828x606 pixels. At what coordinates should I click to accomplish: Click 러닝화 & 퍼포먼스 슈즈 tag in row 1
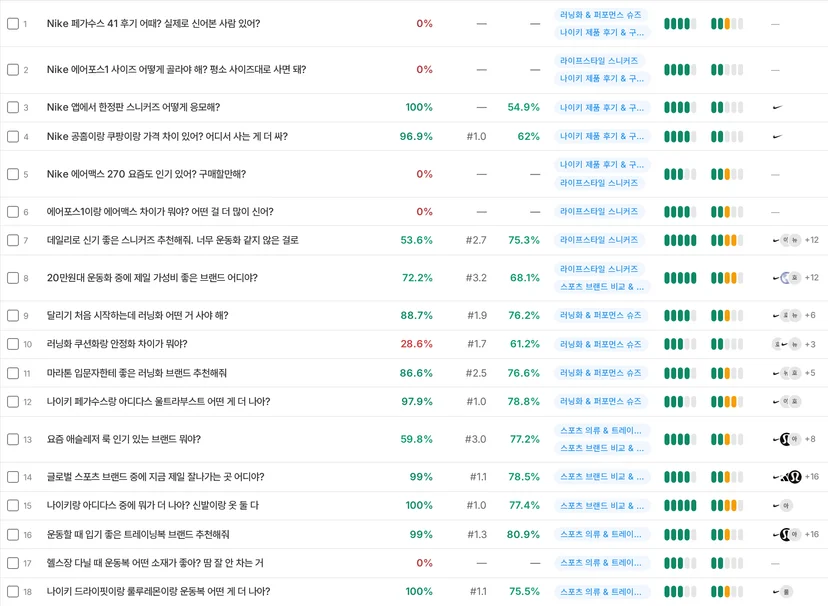coord(601,15)
